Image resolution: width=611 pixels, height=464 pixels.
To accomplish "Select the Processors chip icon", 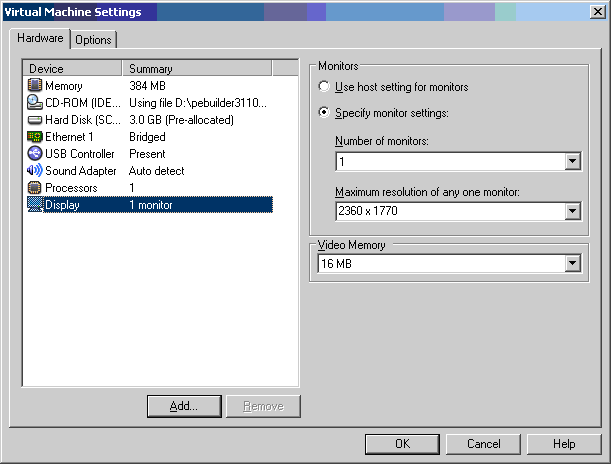I will [35, 188].
